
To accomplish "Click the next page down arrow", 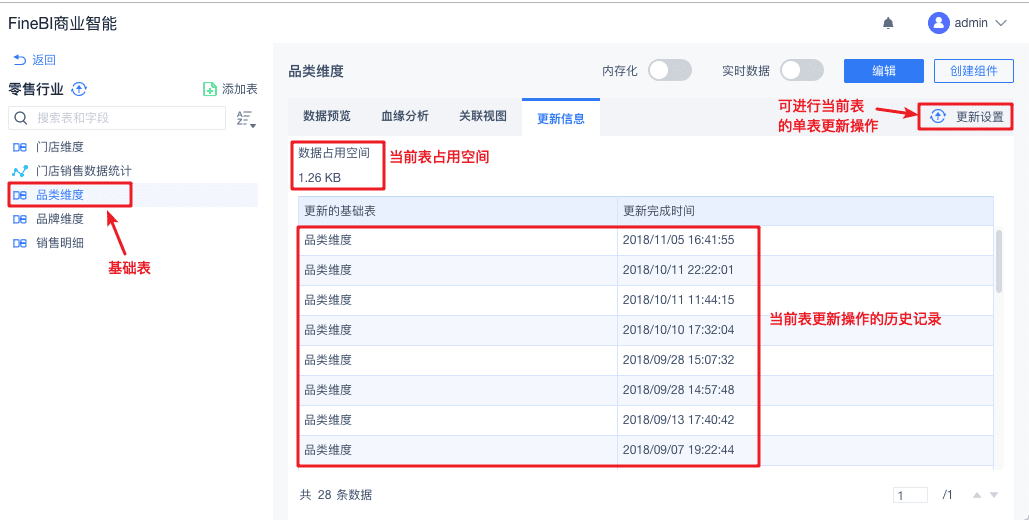I will coord(993,495).
